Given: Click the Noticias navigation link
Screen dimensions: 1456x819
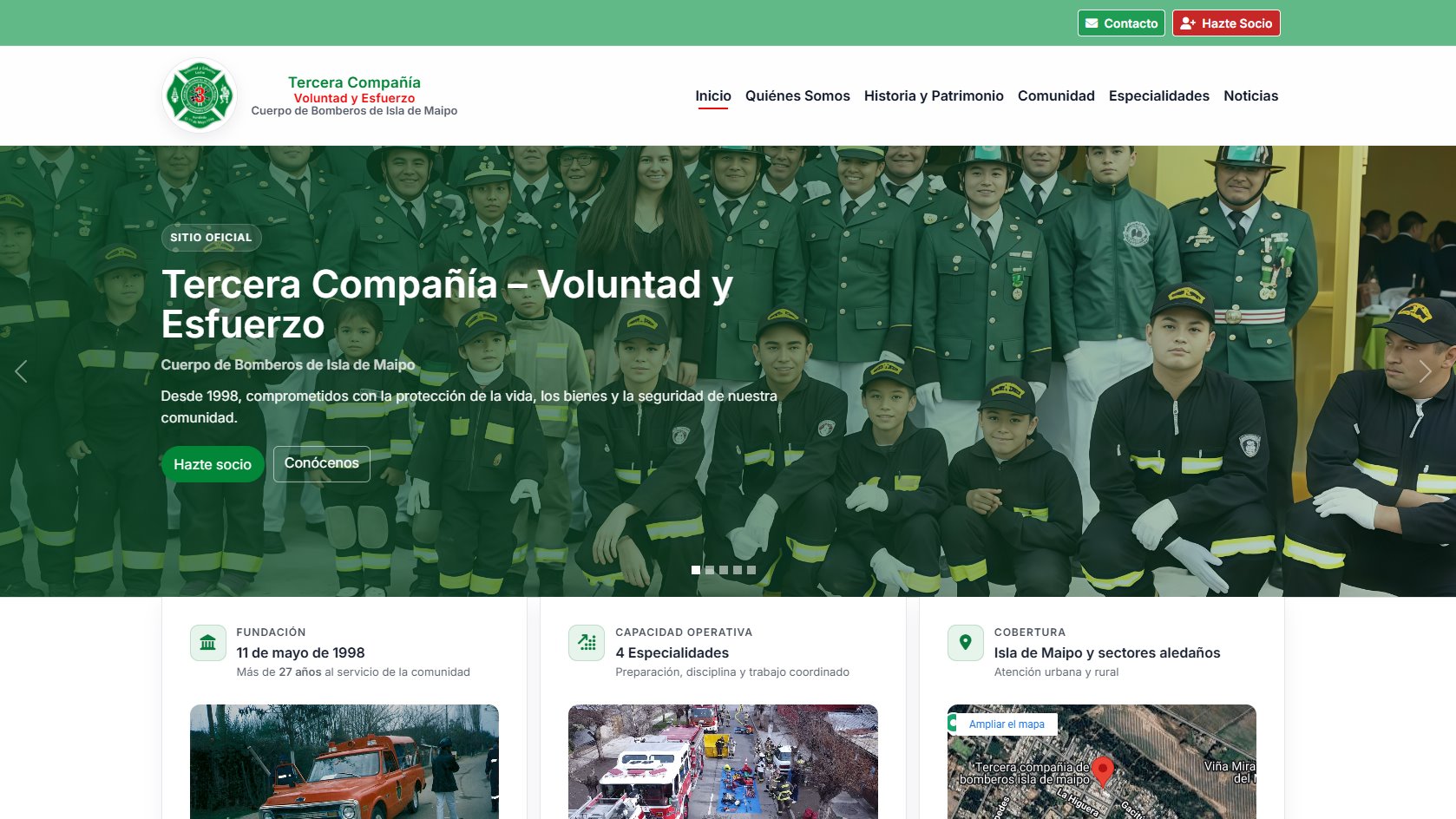Looking at the screenshot, I should pos(1250,95).
